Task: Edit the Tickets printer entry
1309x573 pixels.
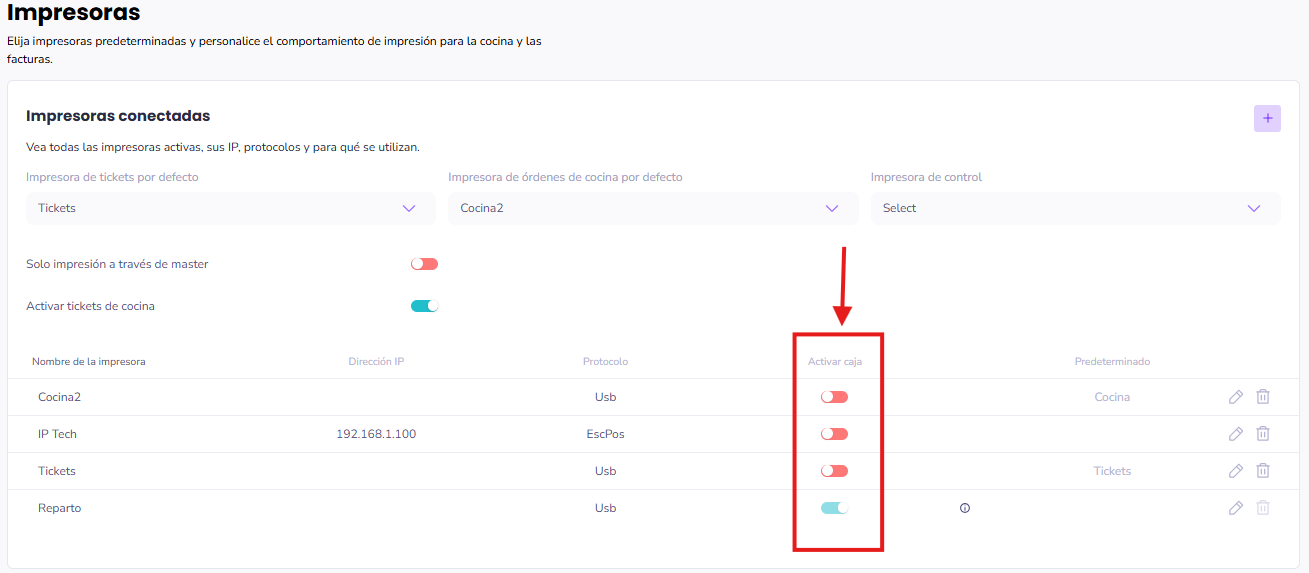Action: (x=1235, y=471)
